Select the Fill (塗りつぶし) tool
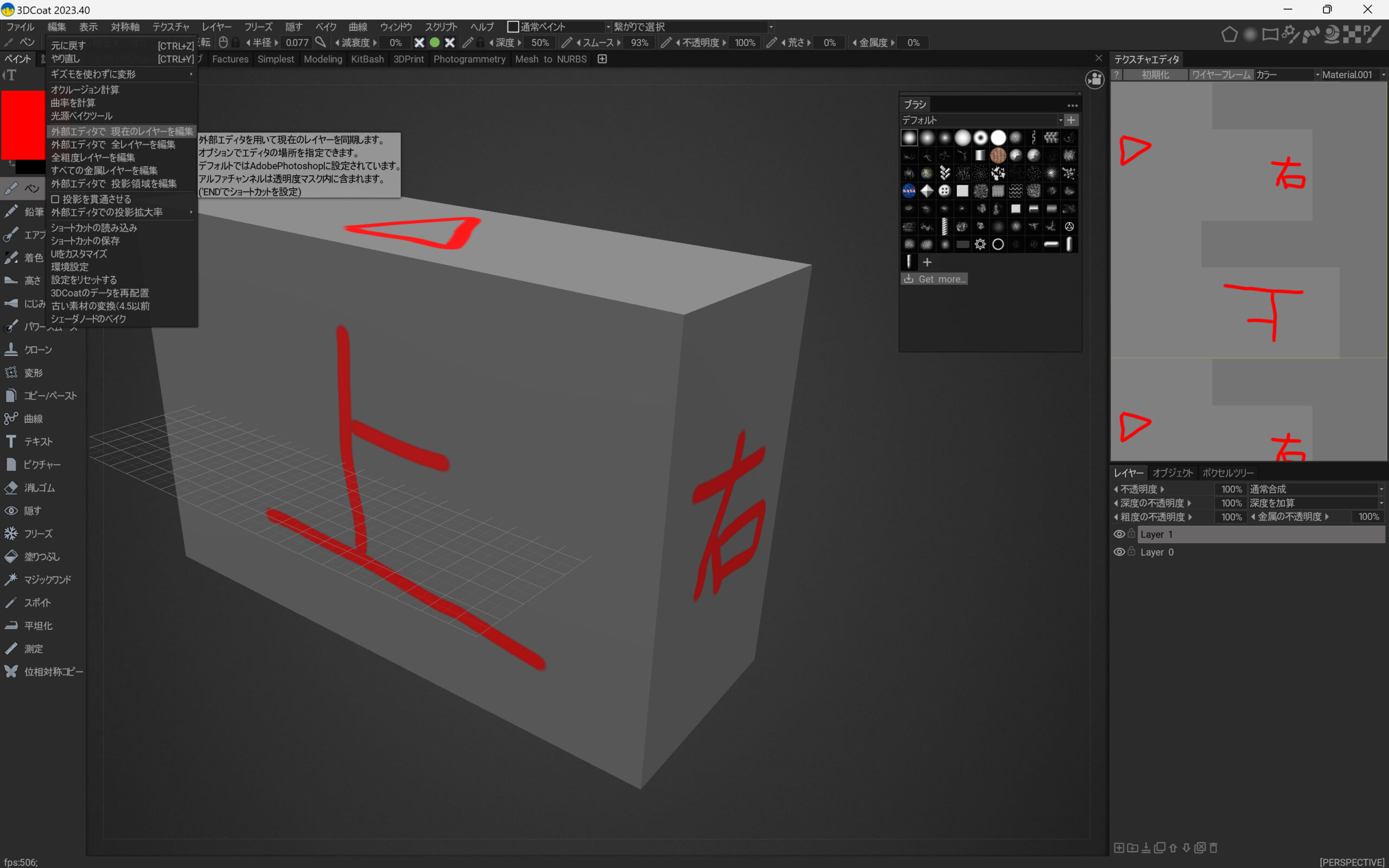 pyautogui.click(x=41, y=556)
